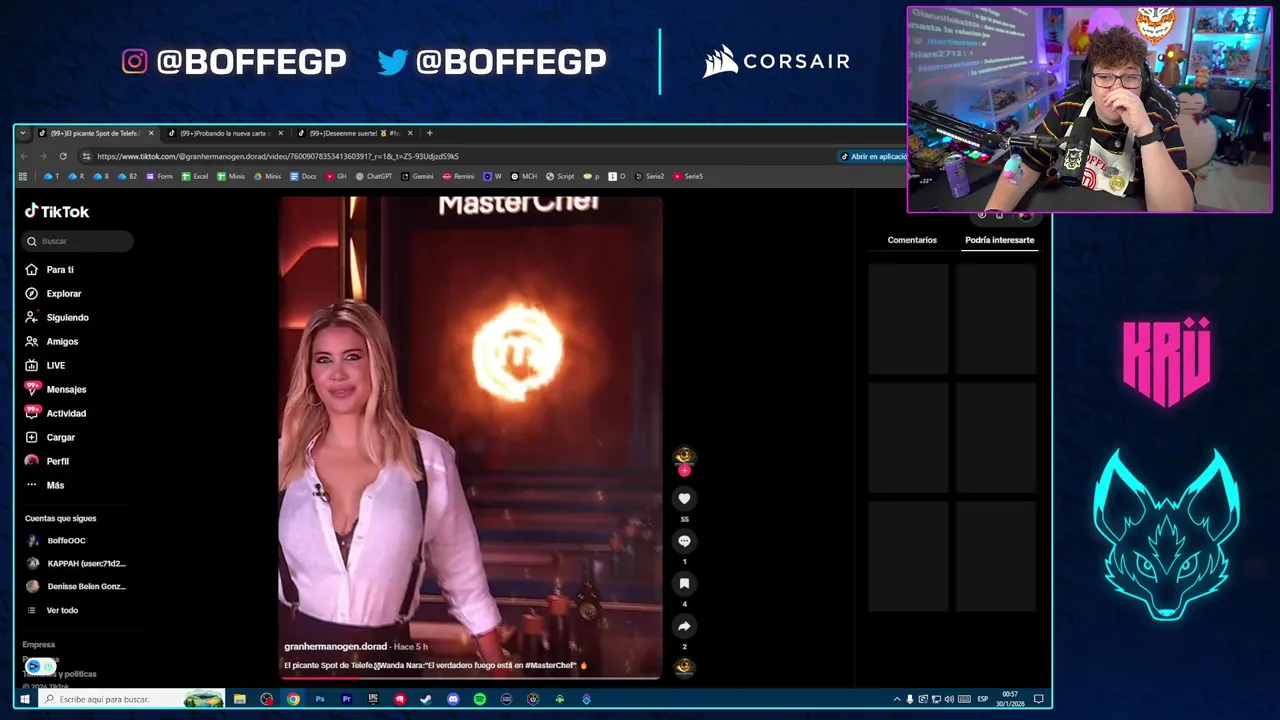Open the Serie2 bookmark
The width and height of the screenshot is (1280, 720).
click(x=649, y=176)
